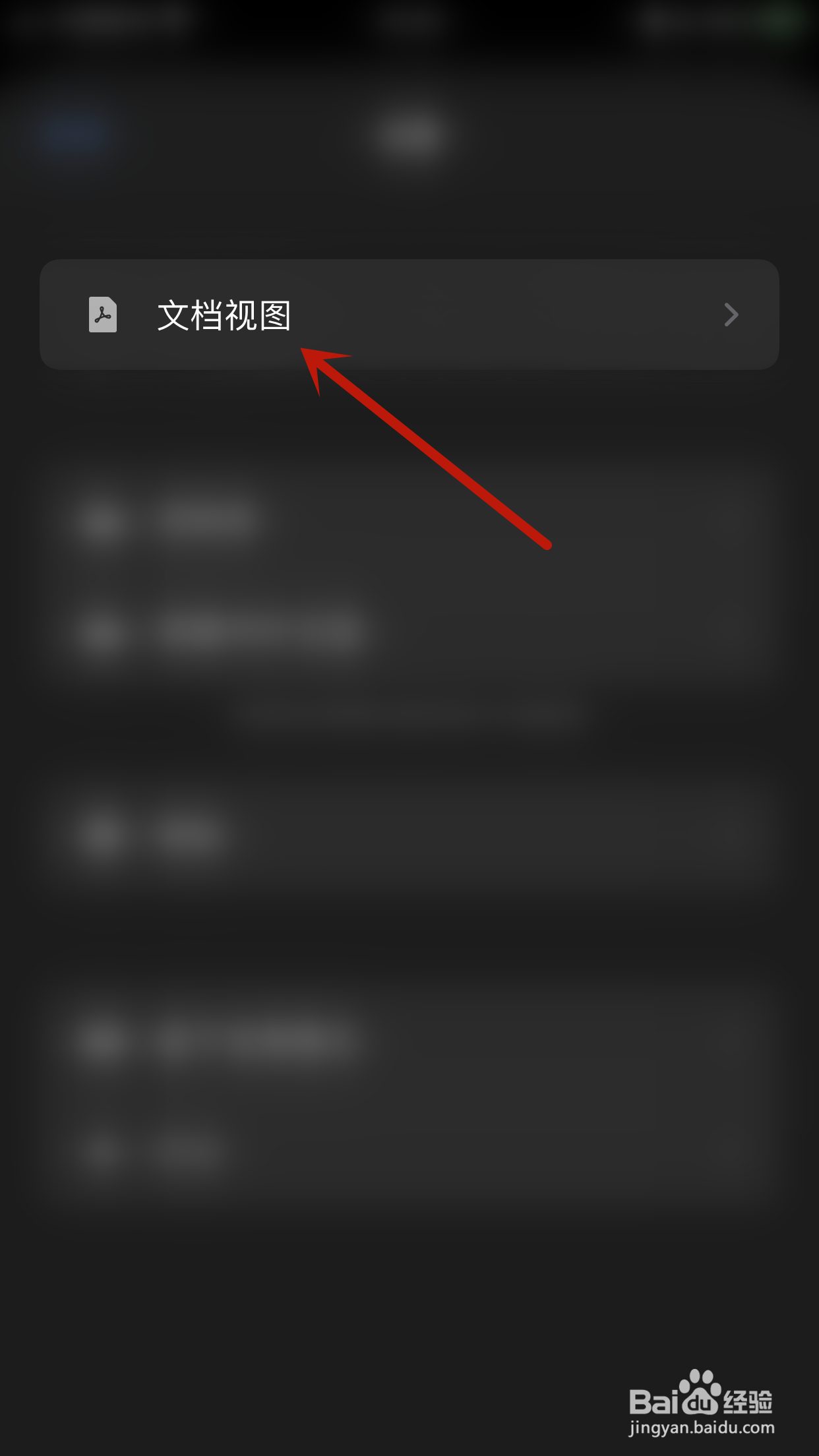Click icon of third blurred list row
Image resolution: width=819 pixels, height=1456 pixels.
click(102, 836)
